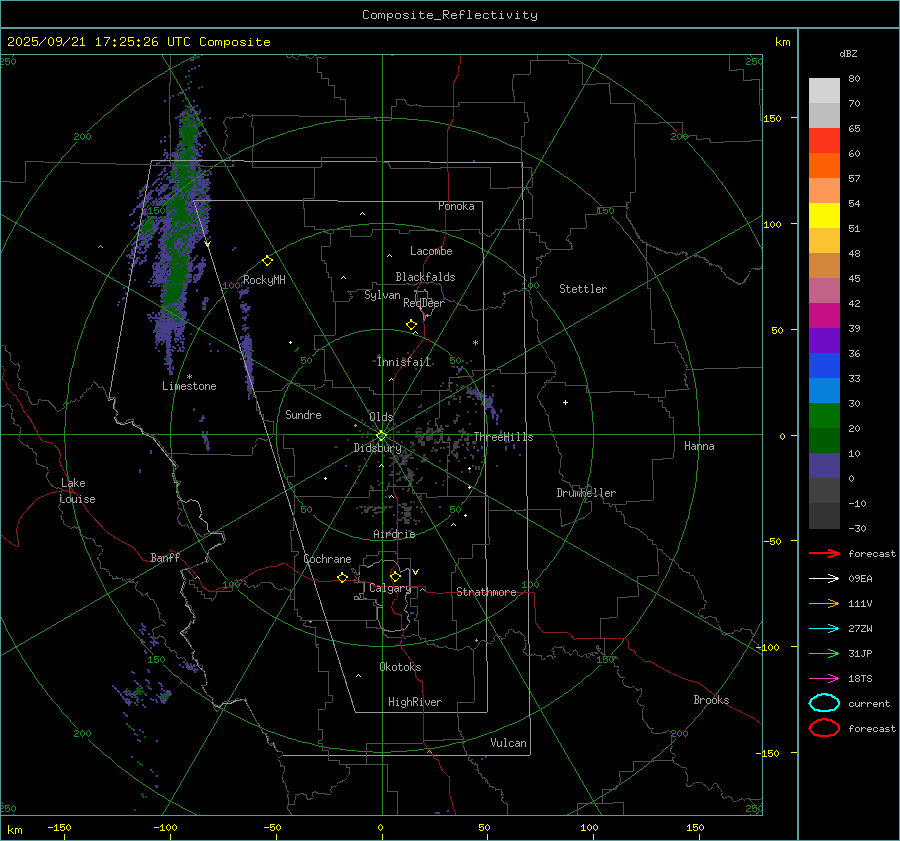Click the yellow diamond marker below Cochrane

click(x=342, y=578)
